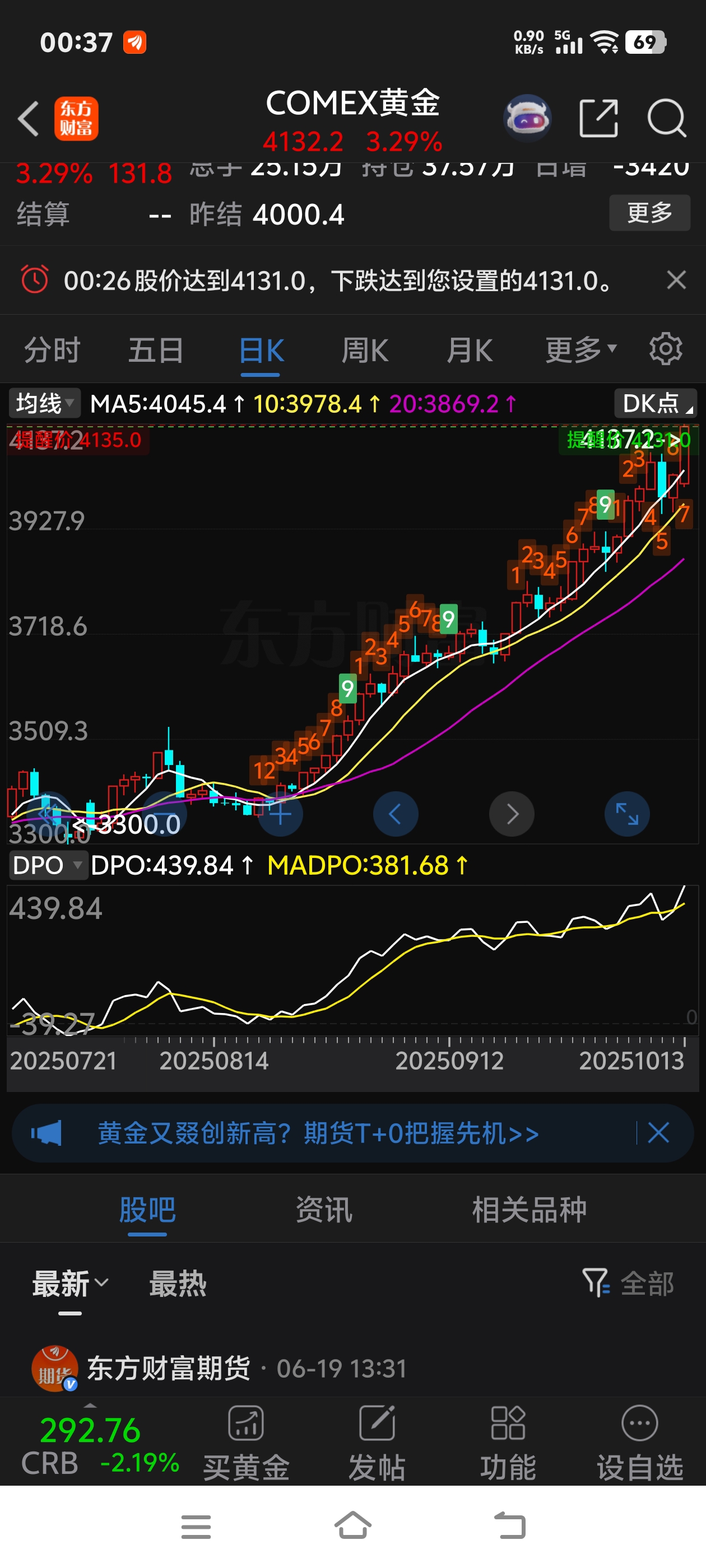
Task: Tap the zoom-in plus chart button
Action: point(280,814)
